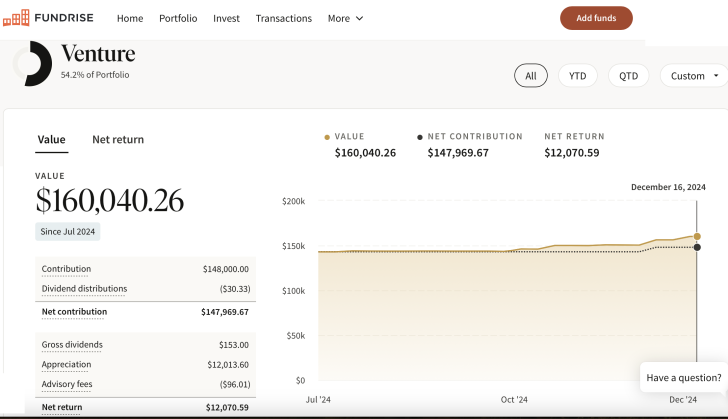Click the $12,070.59 net return in legend
728x419 pixels.
tap(572, 153)
